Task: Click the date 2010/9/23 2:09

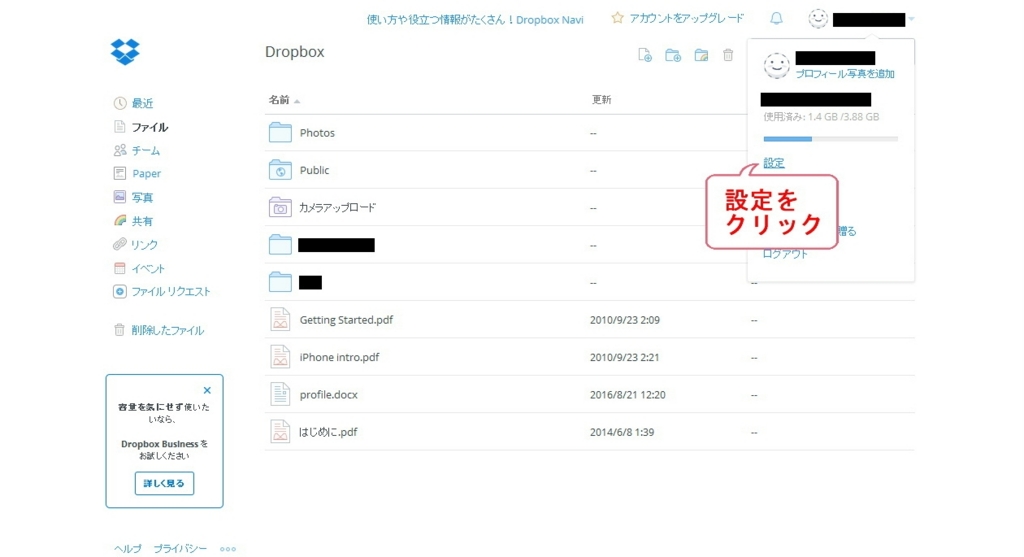Action: [x=624, y=320]
